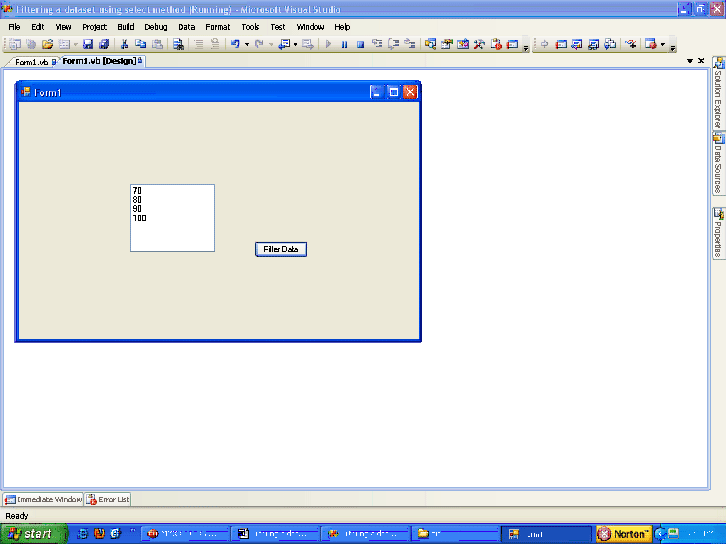Image resolution: width=726 pixels, height=544 pixels.
Task: Click the Stop Debugging square icon
Action: [360, 44]
